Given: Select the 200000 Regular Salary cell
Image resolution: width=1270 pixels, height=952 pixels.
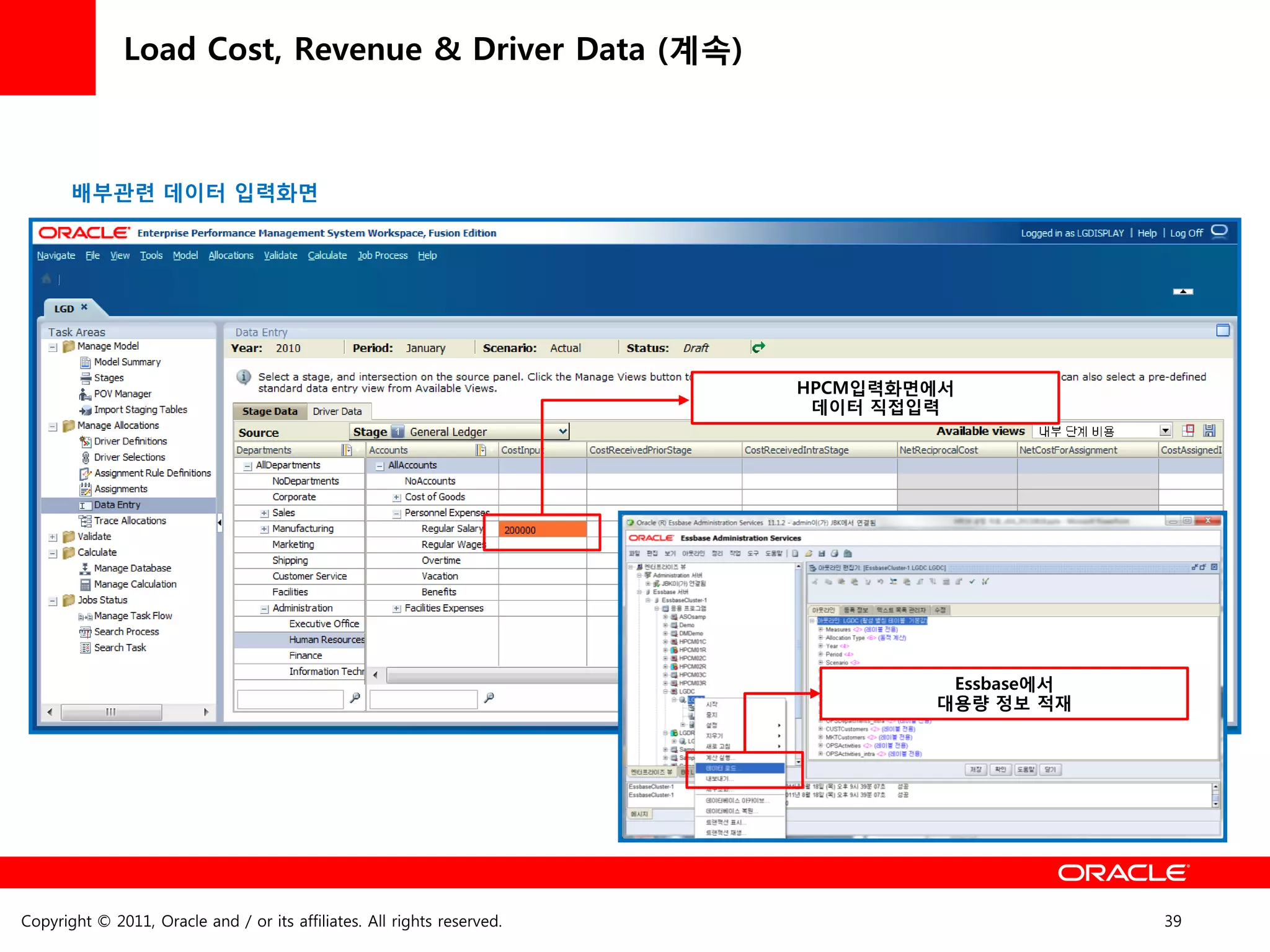Looking at the screenshot, I should (542, 530).
